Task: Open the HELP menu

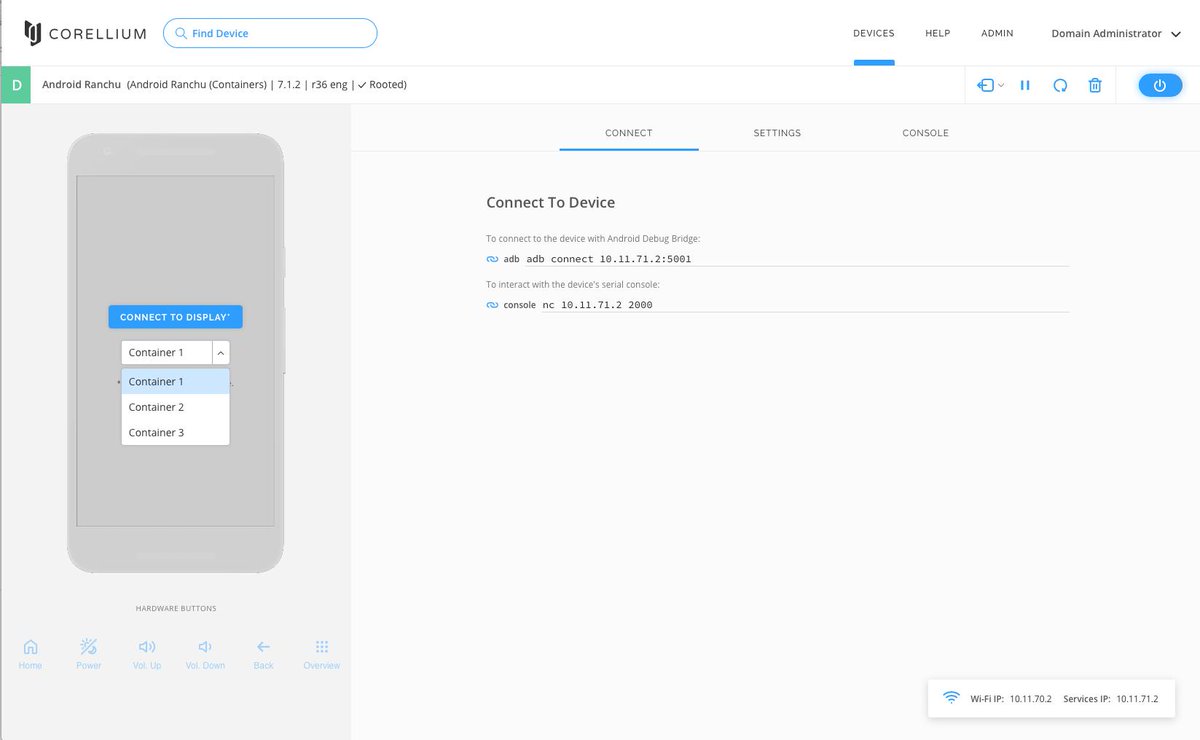Action: click(x=937, y=33)
